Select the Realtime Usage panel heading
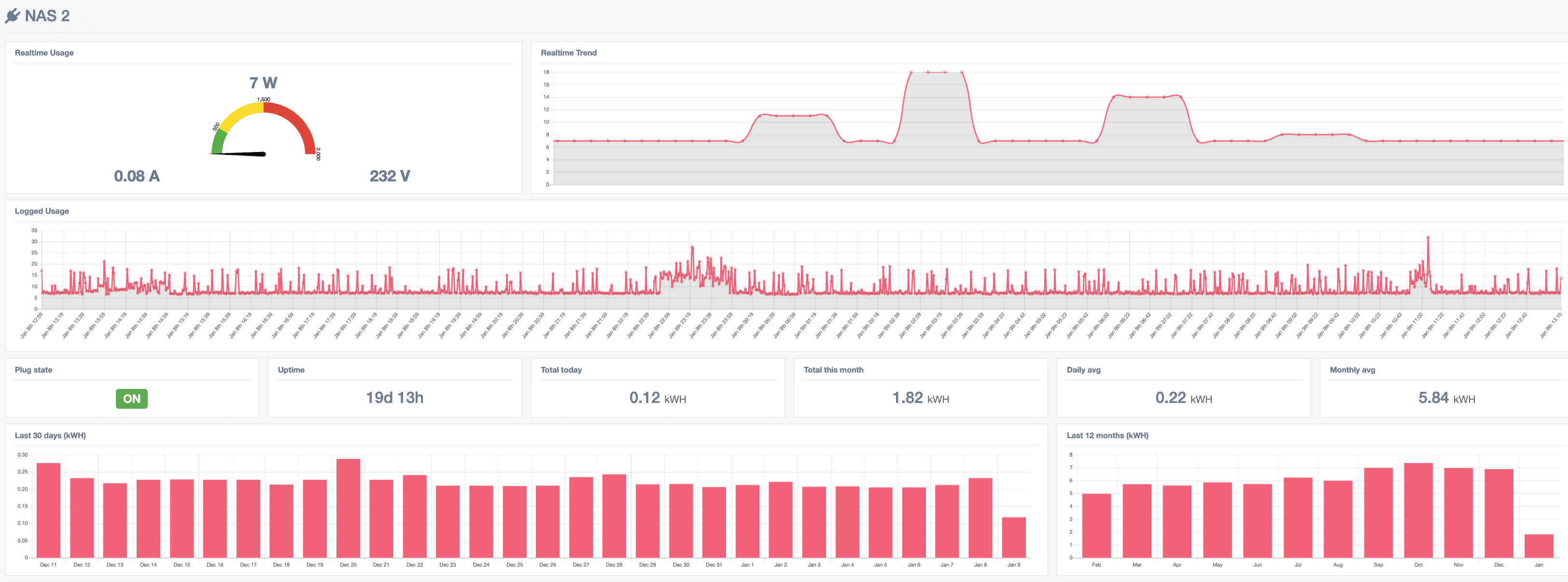The height and width of the screenshot is (582, 1568). point(44,53)
